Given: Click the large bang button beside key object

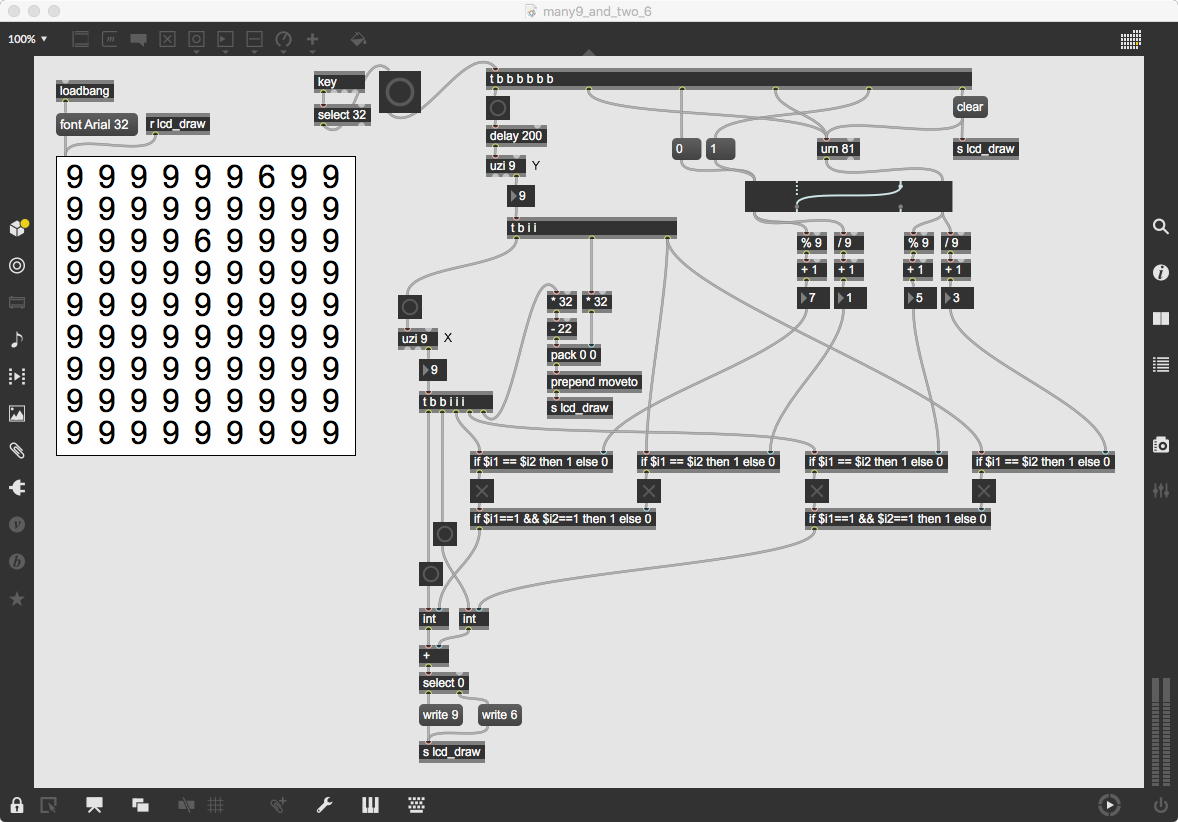Looking at the screenshot, I should click(400, 92).
